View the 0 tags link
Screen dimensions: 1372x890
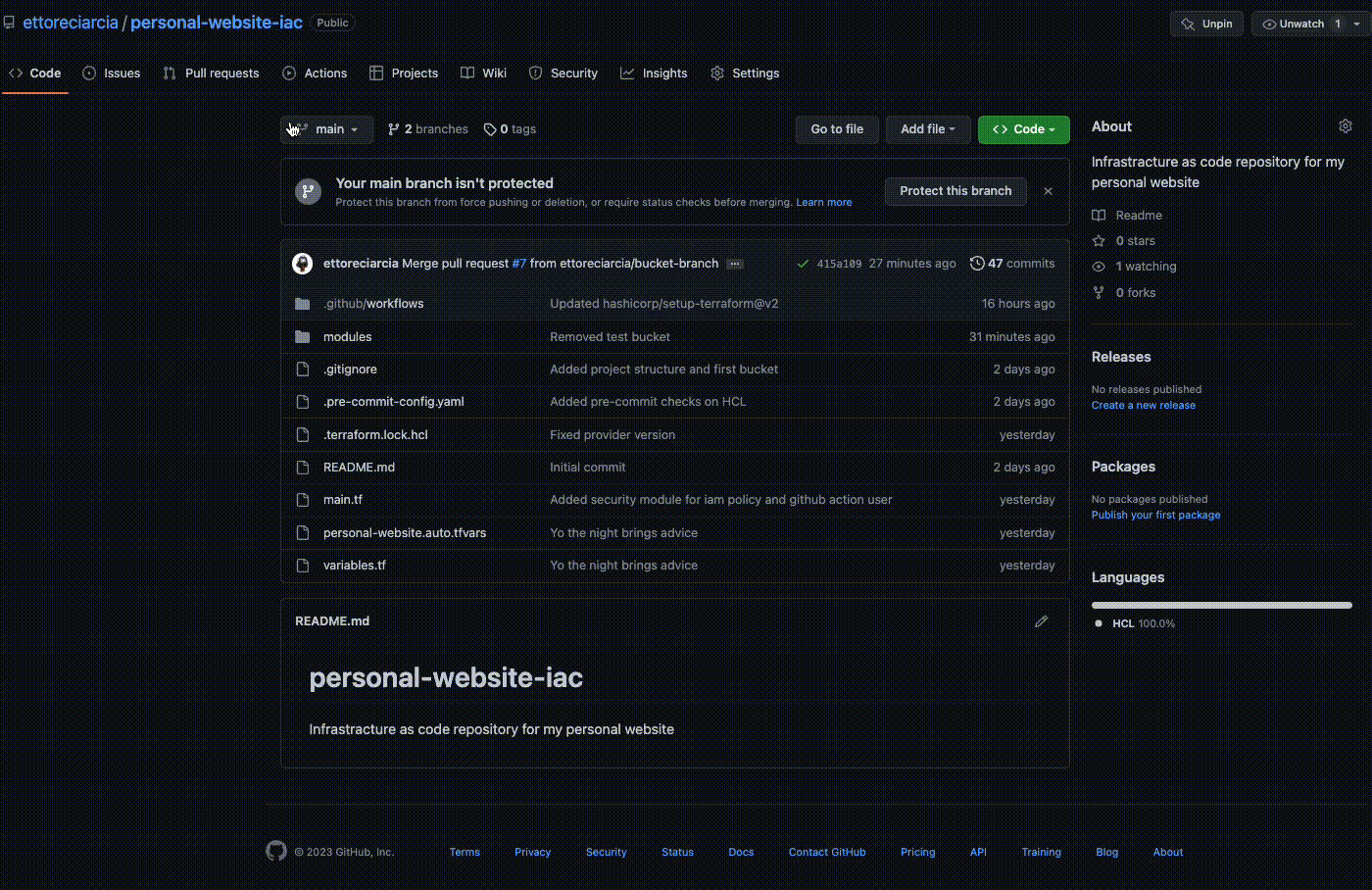510,129
